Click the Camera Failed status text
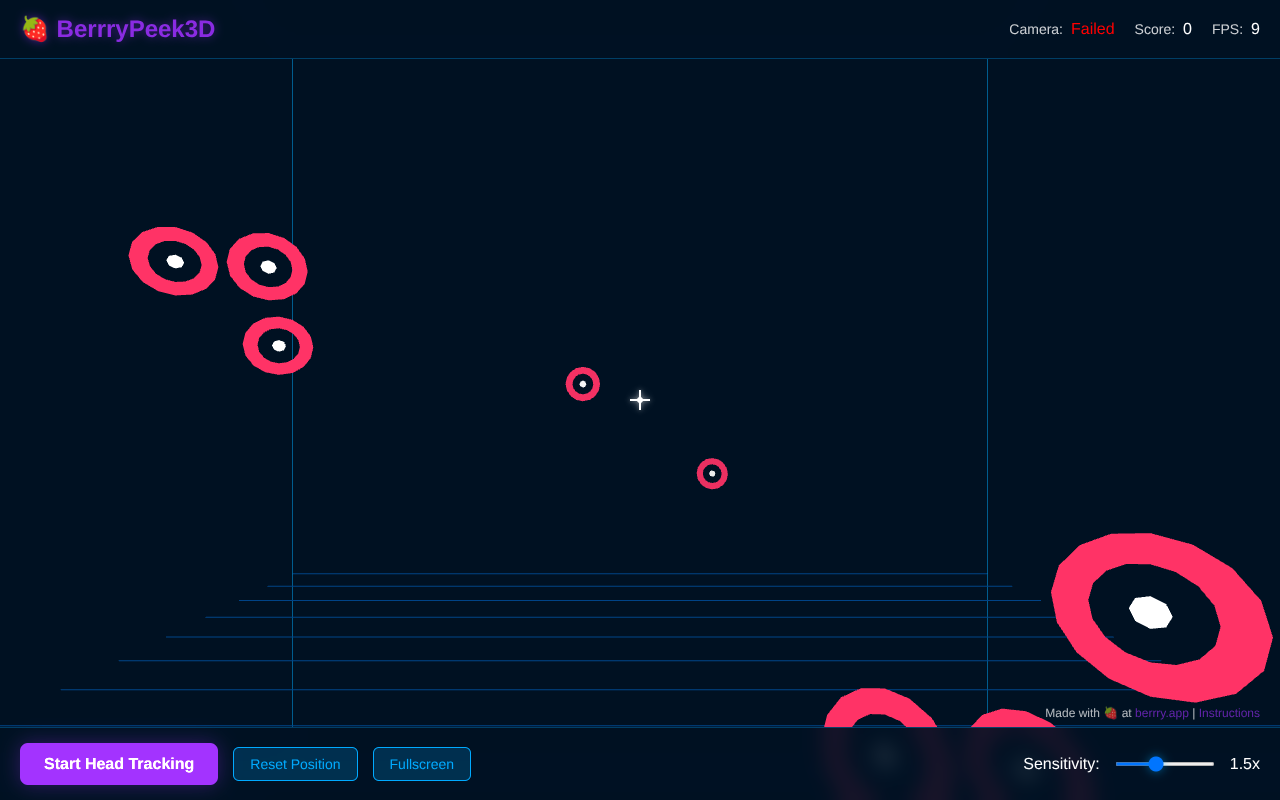Image resolution: width=1280 pixels, height=800 pixels. [1092, 28]
